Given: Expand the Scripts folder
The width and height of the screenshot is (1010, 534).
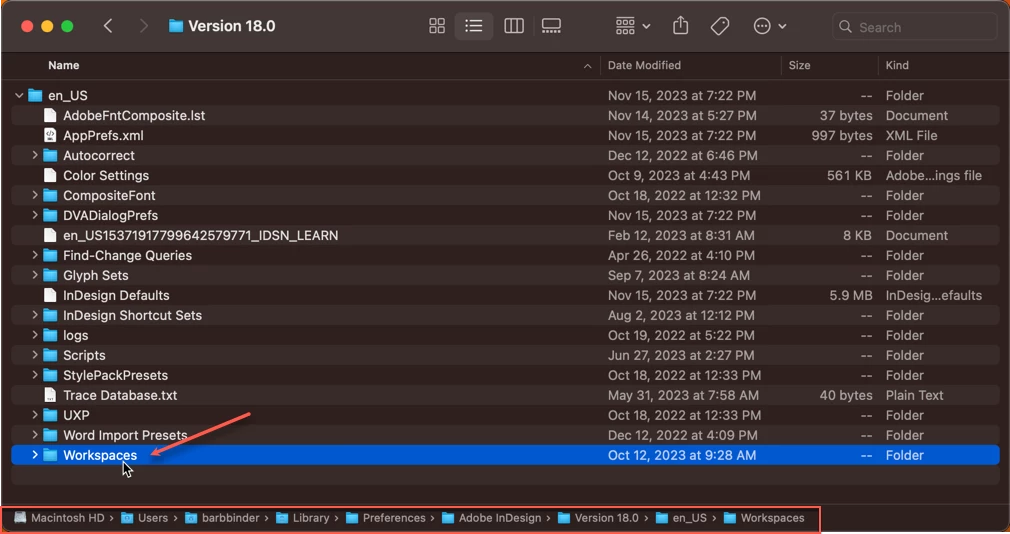Looking at the screenshot, I should pos(35,355).
